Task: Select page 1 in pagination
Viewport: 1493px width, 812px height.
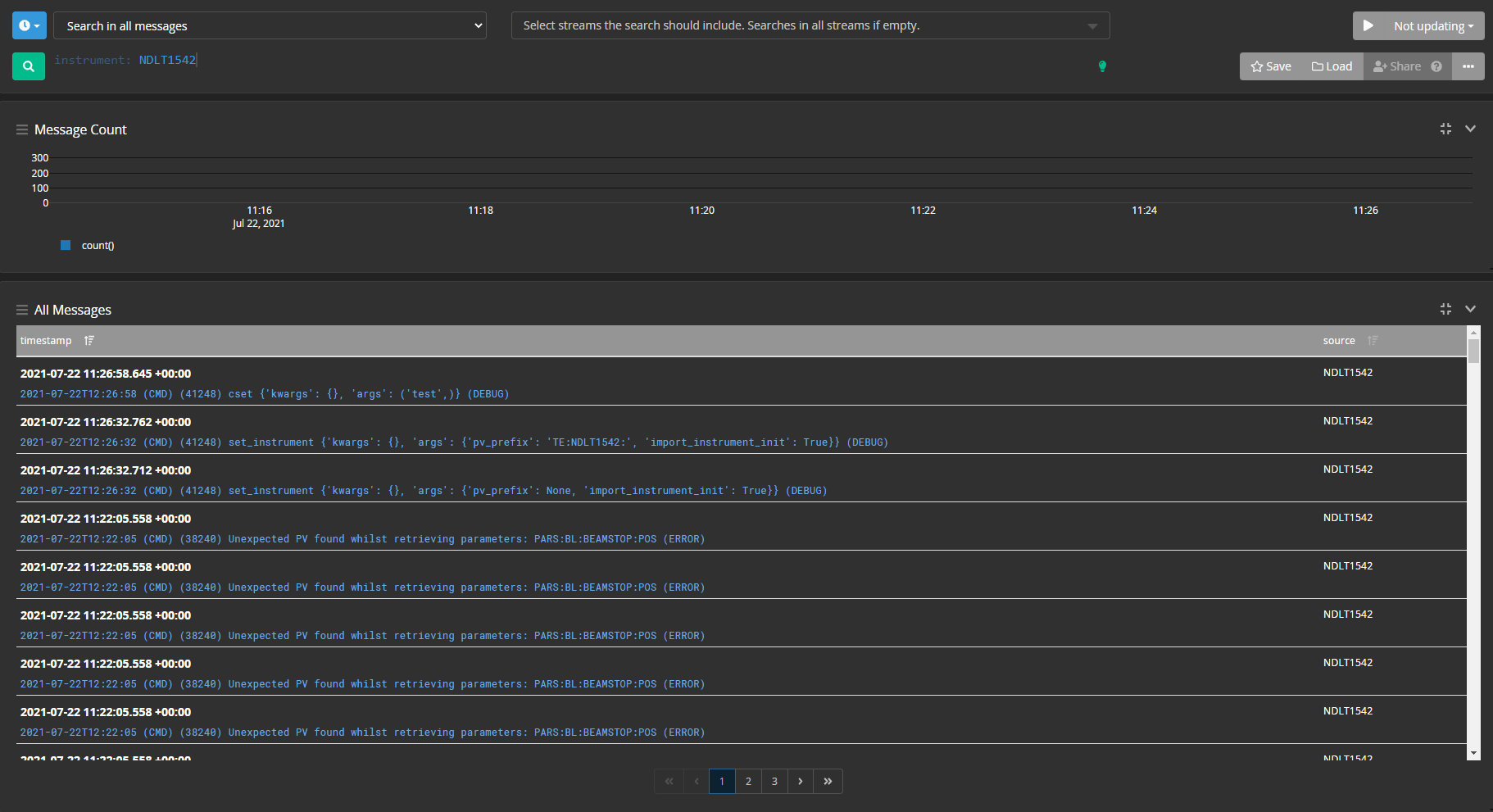Action: (722, 781)
